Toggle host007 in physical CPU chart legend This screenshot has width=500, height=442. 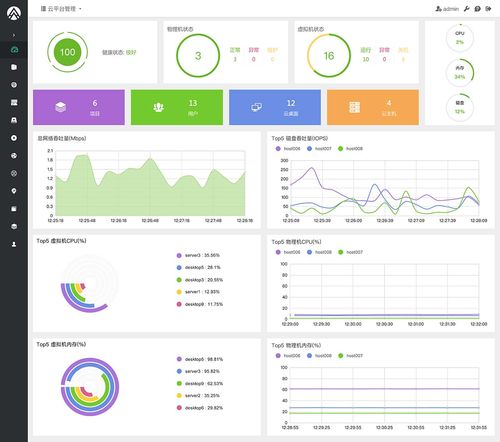point(350,252)
